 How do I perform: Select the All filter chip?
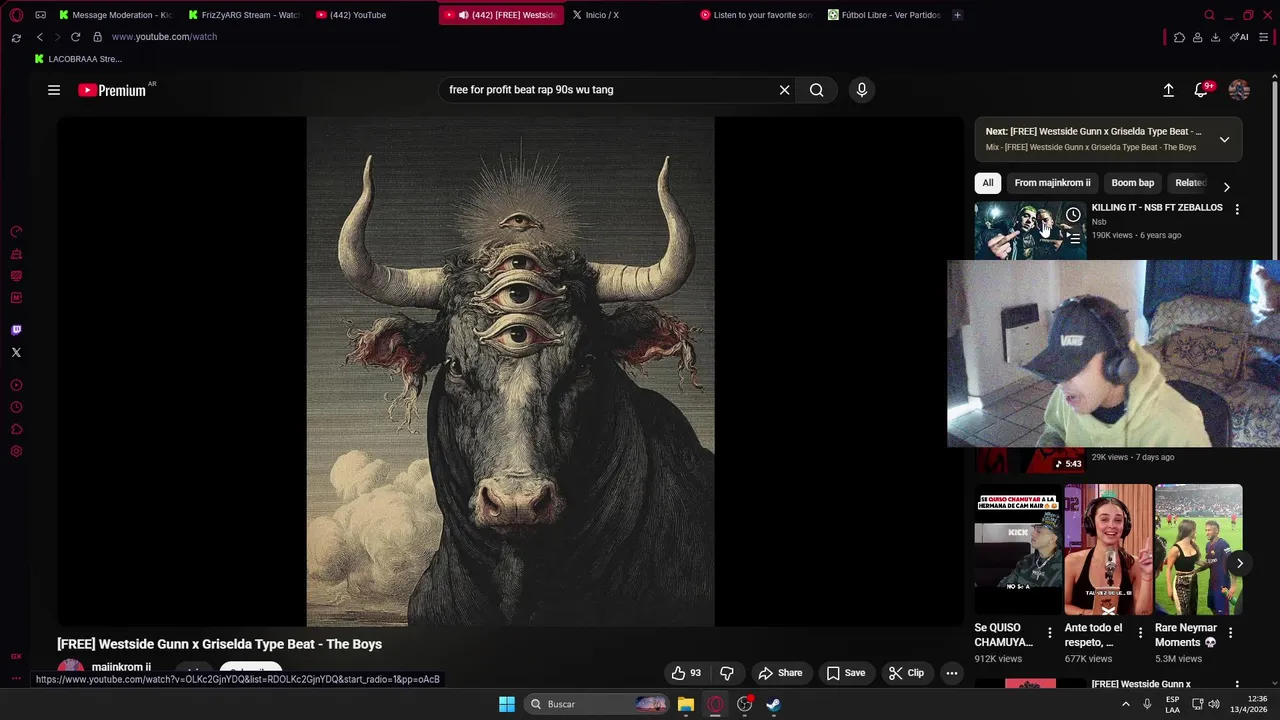point(988,183)
